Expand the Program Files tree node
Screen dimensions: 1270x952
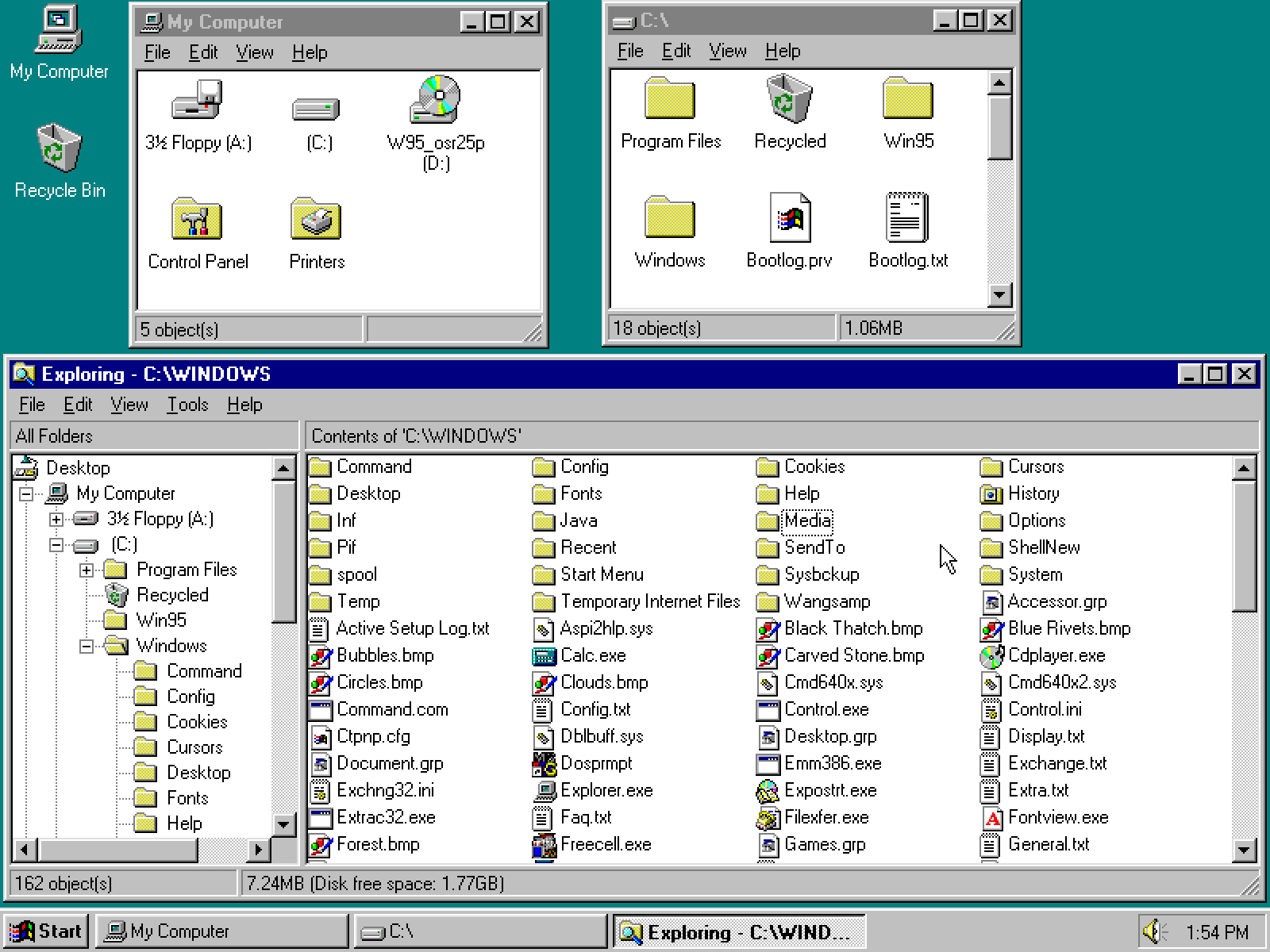[x=87, y=570]
